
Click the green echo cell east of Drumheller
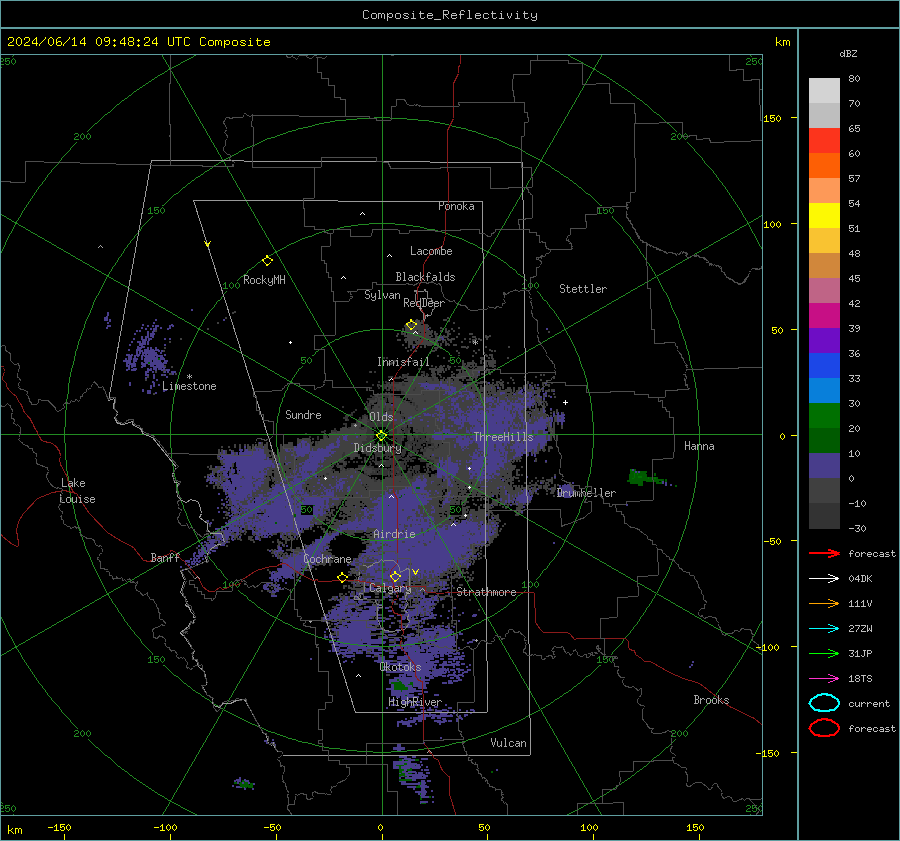pos(643,477)
